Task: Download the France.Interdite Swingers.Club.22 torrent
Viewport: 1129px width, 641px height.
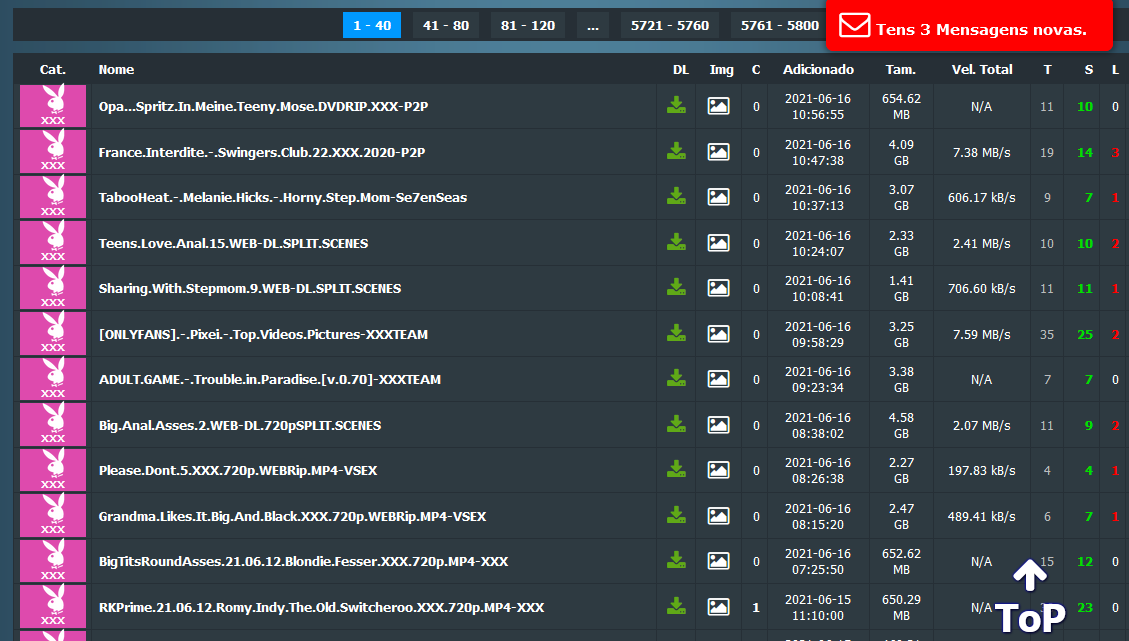Action: point(676,151)
